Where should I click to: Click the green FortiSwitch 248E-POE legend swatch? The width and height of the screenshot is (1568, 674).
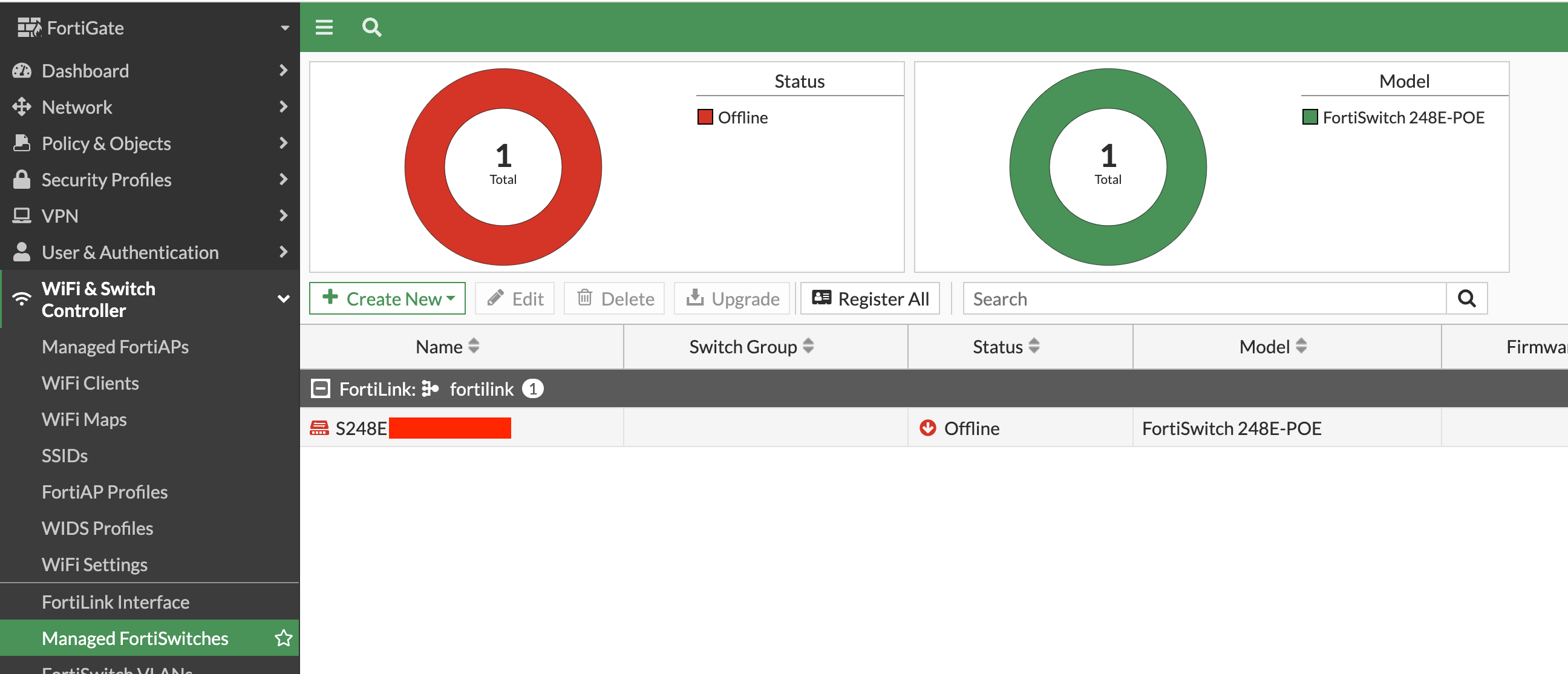tap(1310, 117)
